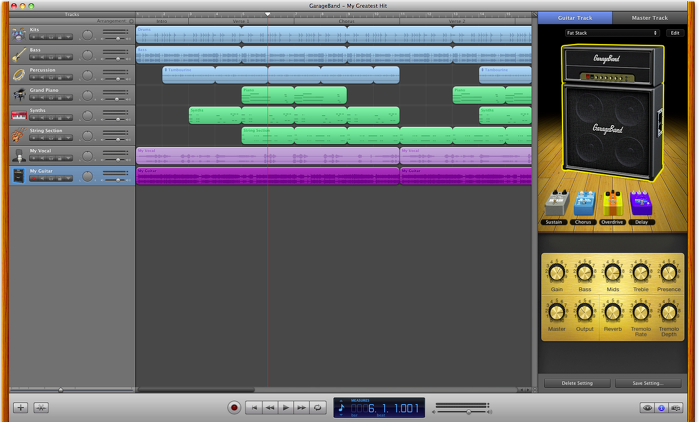Click the Kits drum set track icon
Screen dimensions: 700x422
[x=19, y=34]
